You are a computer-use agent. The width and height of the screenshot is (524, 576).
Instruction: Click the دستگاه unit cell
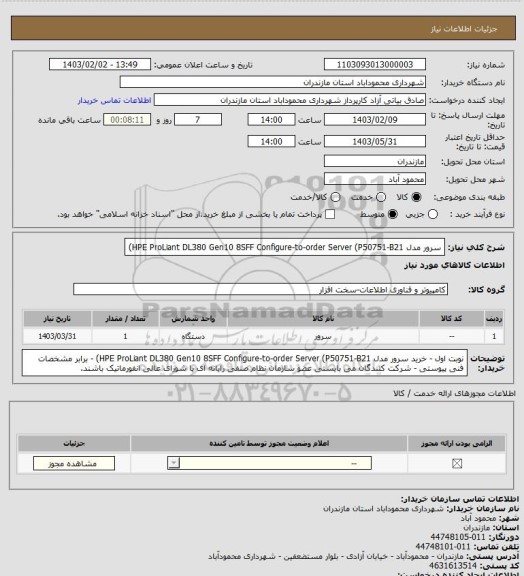(193, 336)
